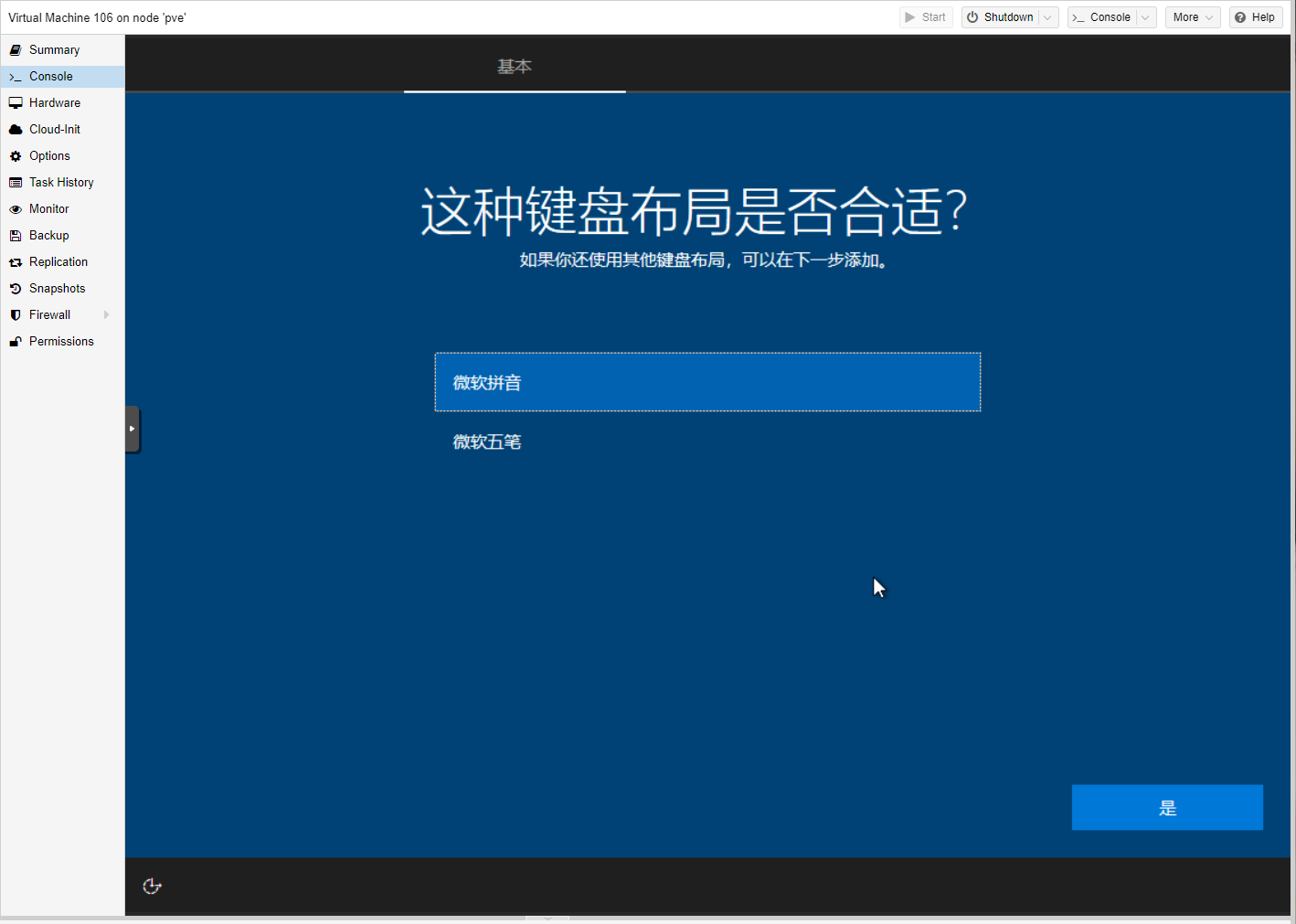Click the Hardware monitor icon

pos(16,103)
